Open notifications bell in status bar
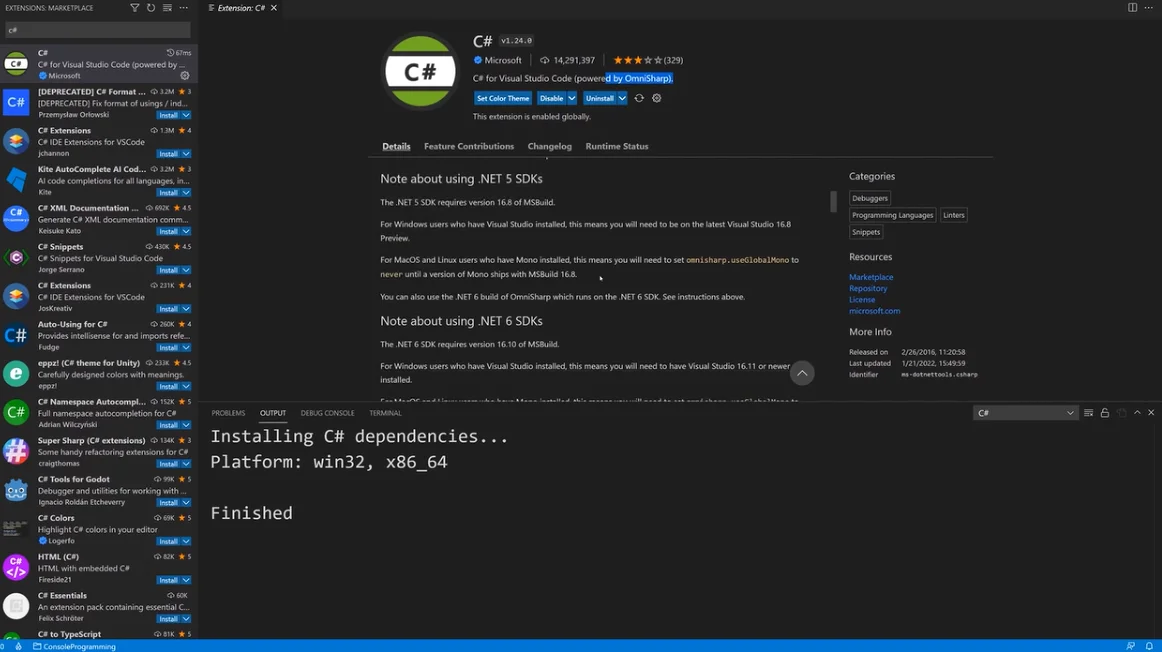1162x652 pixels. point(1149,646)
